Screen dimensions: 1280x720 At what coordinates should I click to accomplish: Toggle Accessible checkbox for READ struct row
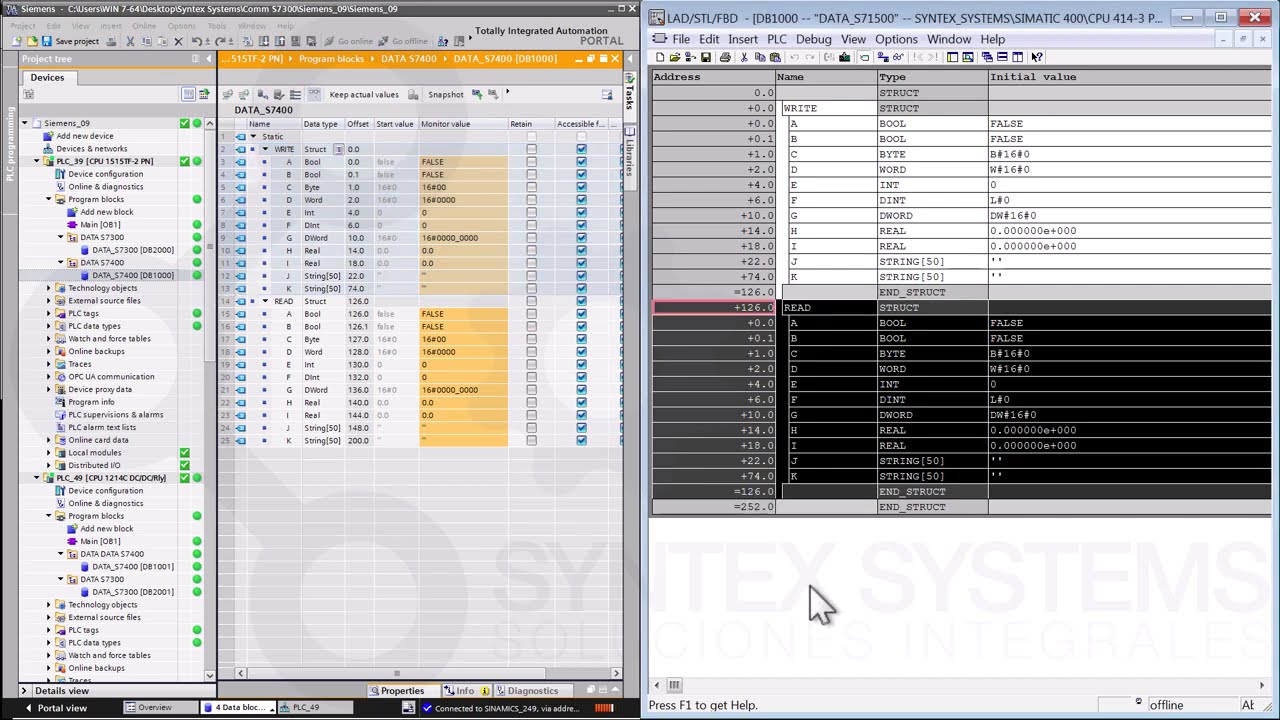pos(581,301)
